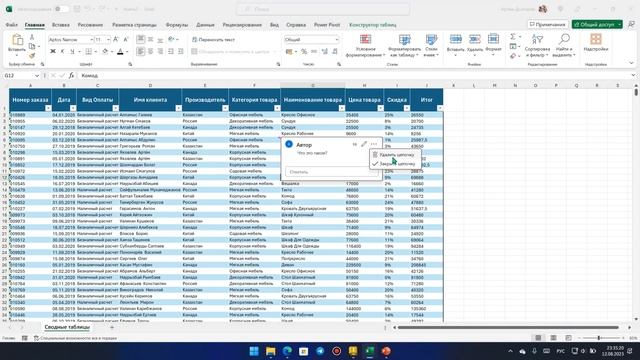Image resolution: width=640 pixels, height=360 pixels.
Task: Adjust the zoom slider in status bar
Action: [598, 338]
